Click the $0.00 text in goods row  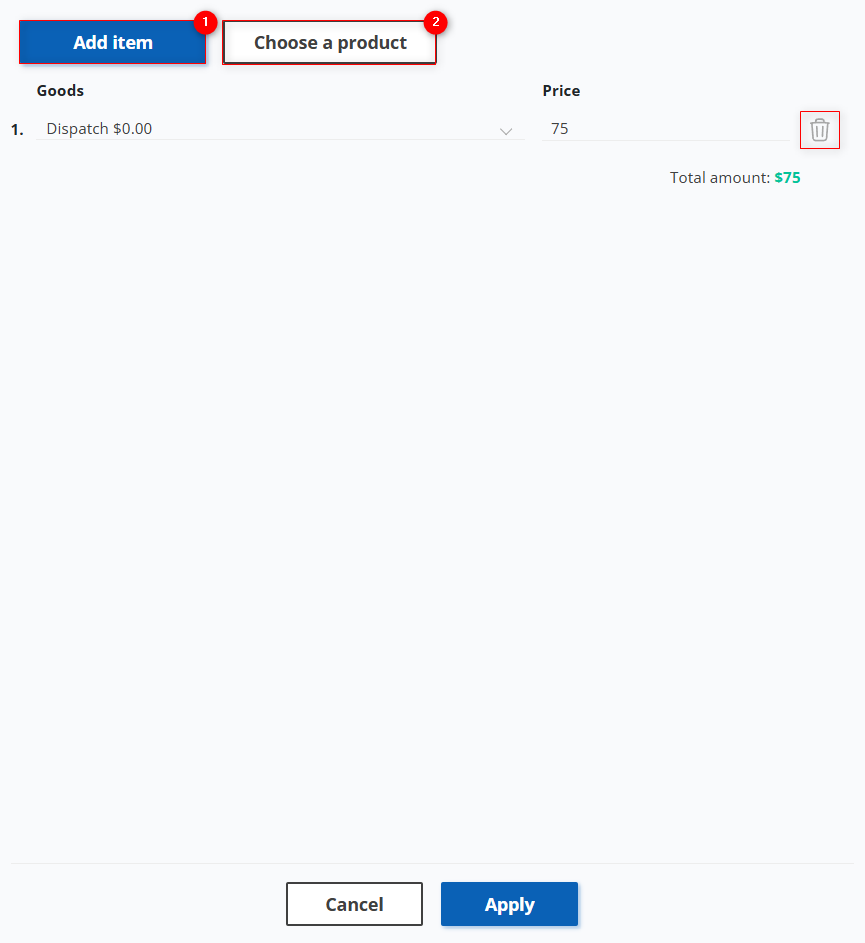tap(132, 129)
